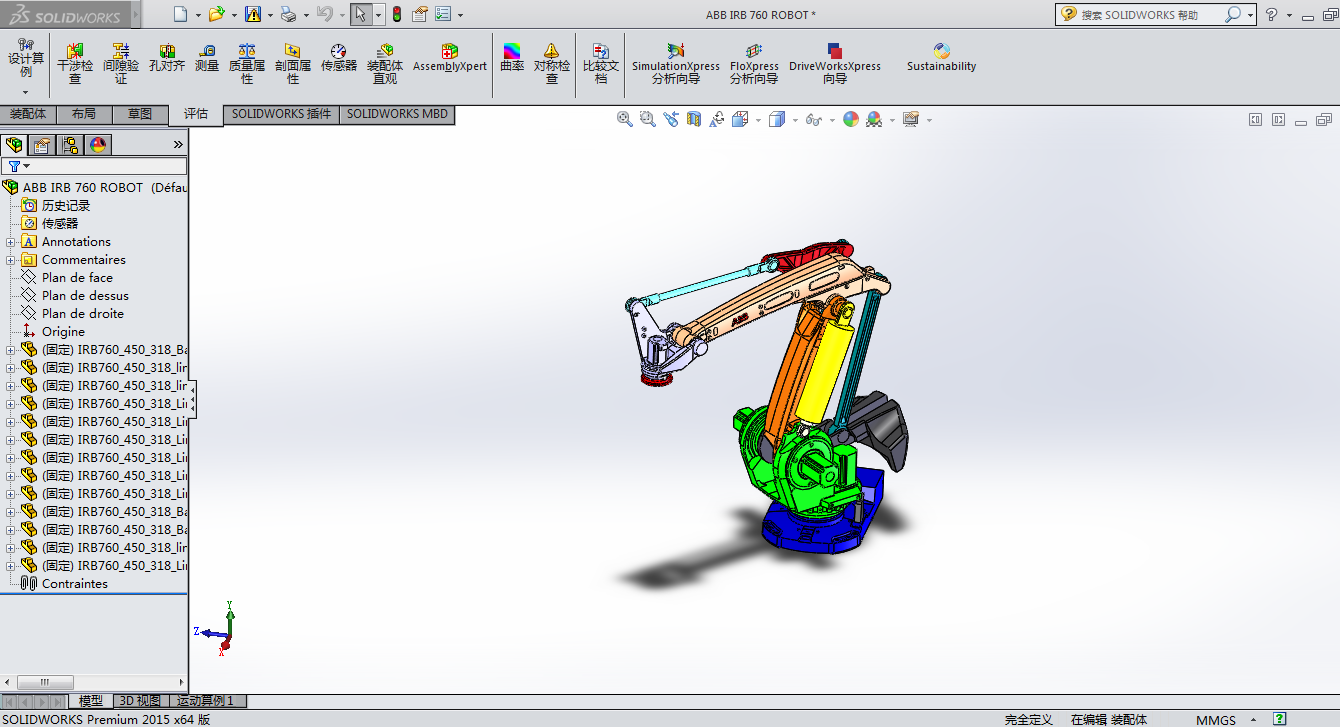Open 剖面属性 section properties

293,63
